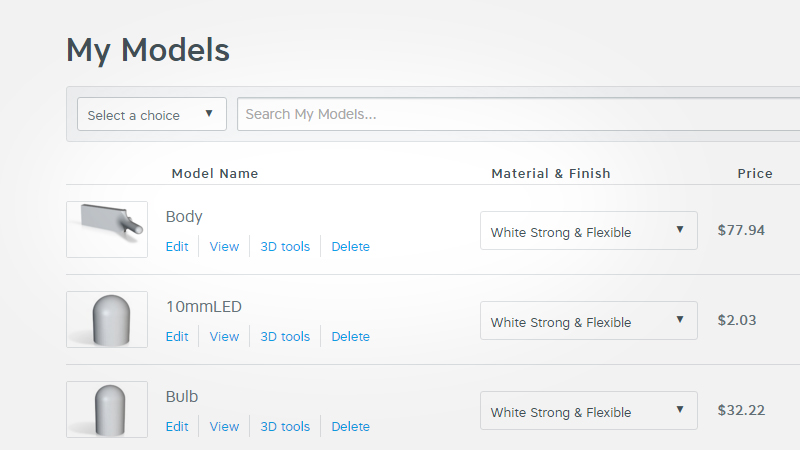Open 3D tools for Bulb model
The image size is (800, 450).
(285, 427)
